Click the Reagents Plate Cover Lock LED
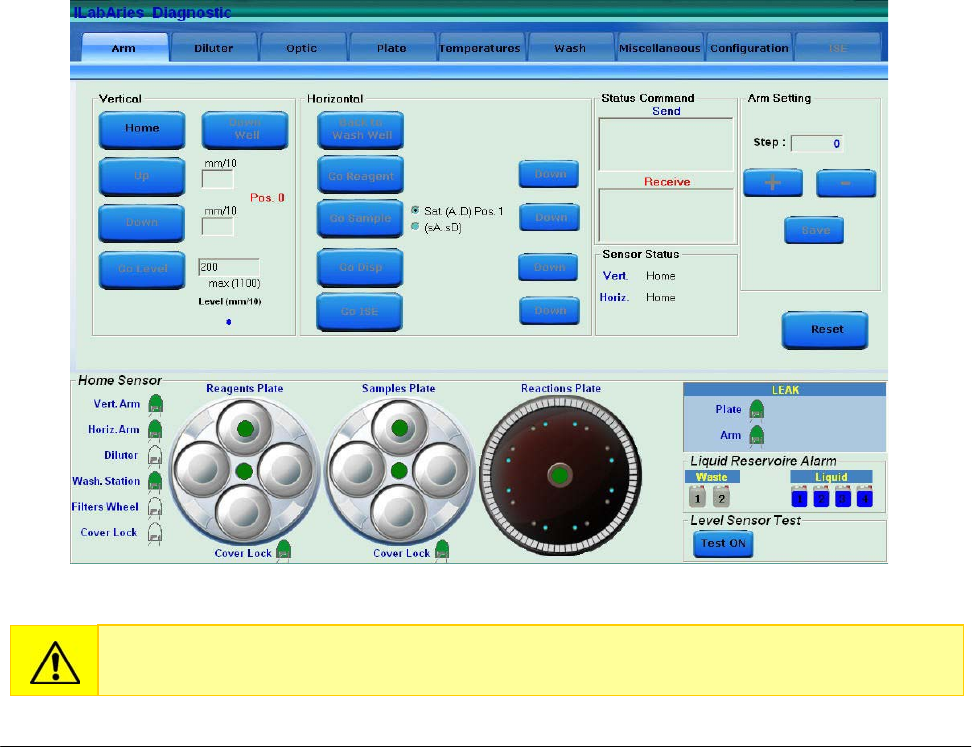 pyautogui.click(x=283, y=548)
